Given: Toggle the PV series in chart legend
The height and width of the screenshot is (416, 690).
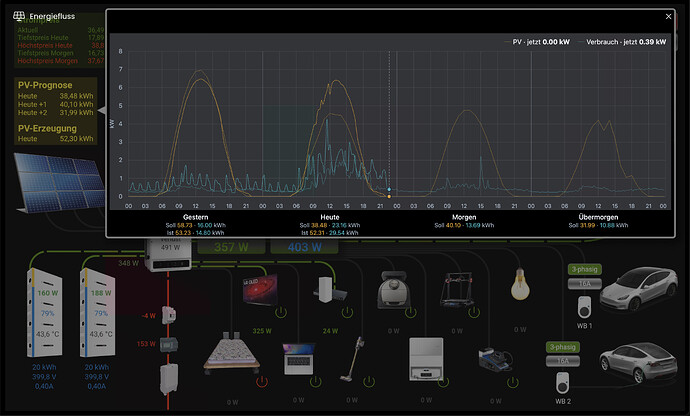Looking at the screenshot, I should pos(537,42).
